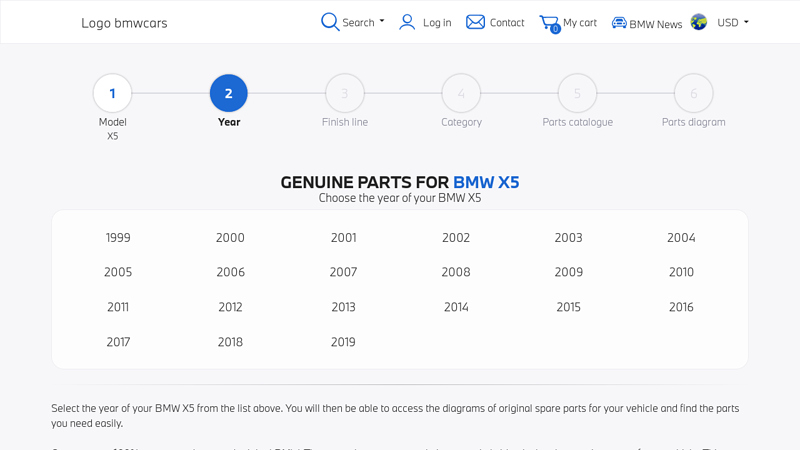
Task: Click step 6 Parts diagram circle
Action: click(x=693, y=93)
